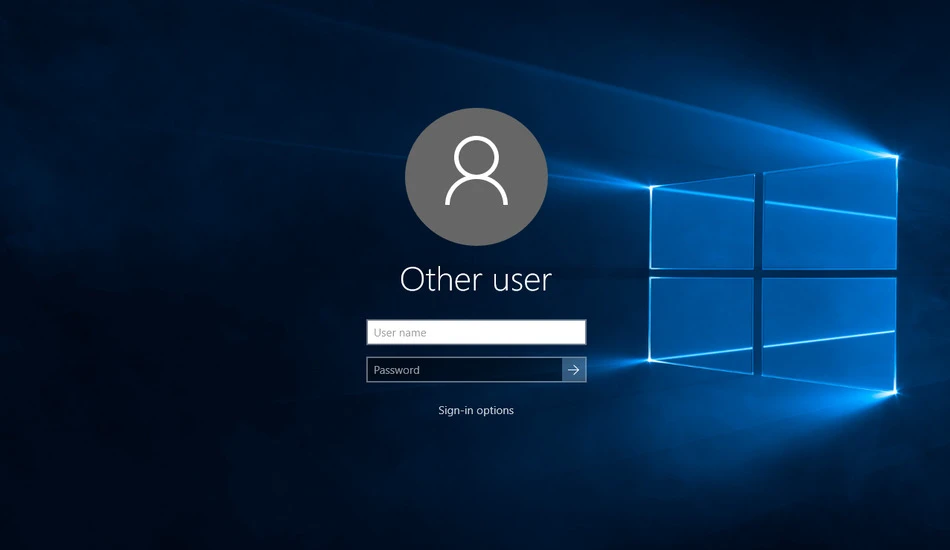
Task: Click the Other user avatar picture
Action: coord(476,177)
